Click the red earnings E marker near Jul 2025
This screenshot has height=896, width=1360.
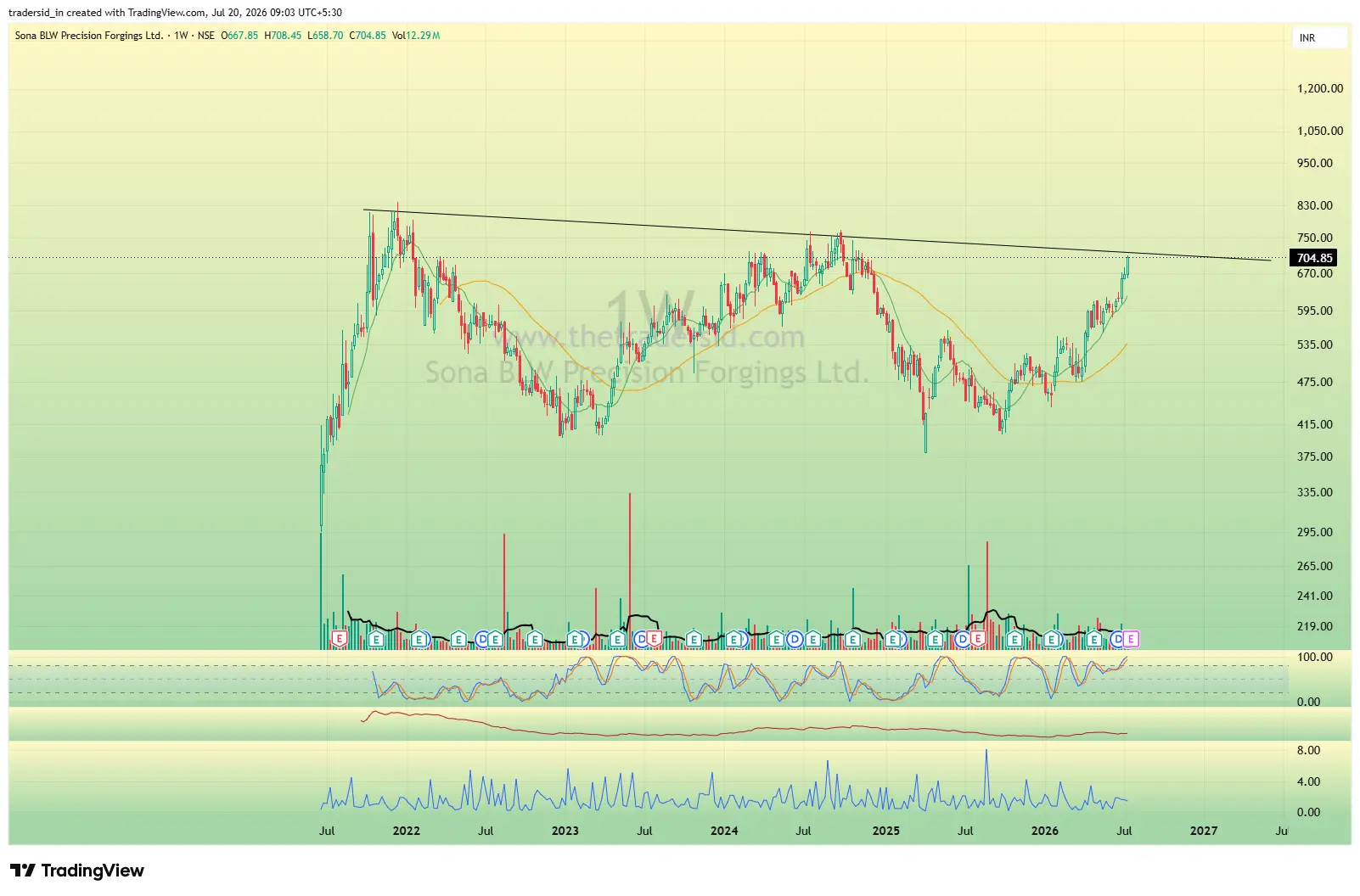pyautogui.click(x=977, y=639)
